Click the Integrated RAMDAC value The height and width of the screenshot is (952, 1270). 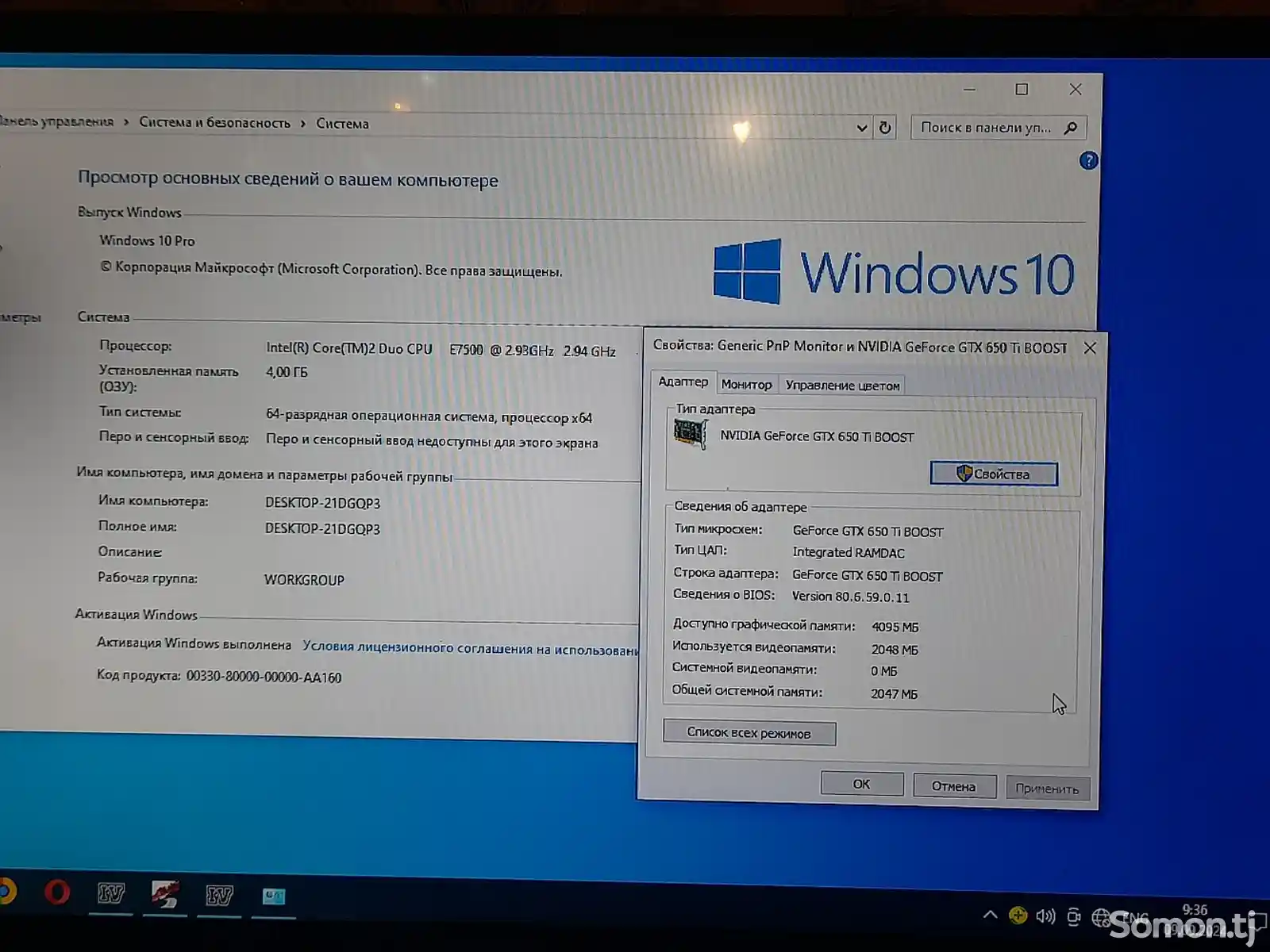point(848,552)
